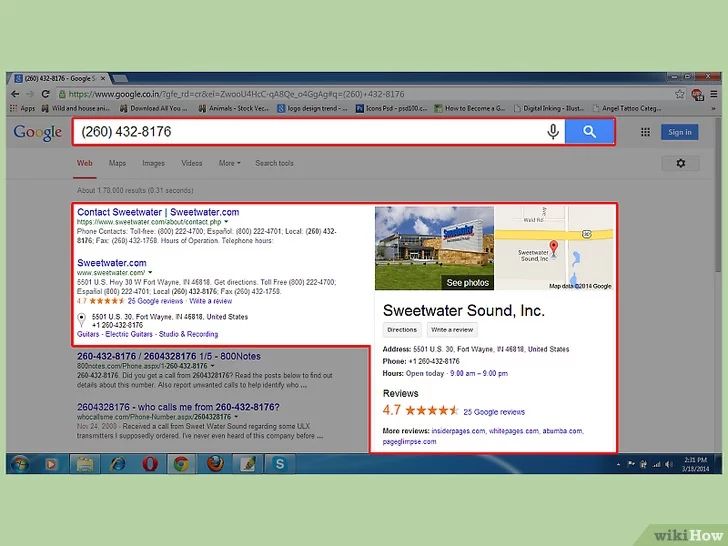The width and height of the screenshot is (728, 546).
Task: Expand the More search options dropdown
Action: click(229, 163)
